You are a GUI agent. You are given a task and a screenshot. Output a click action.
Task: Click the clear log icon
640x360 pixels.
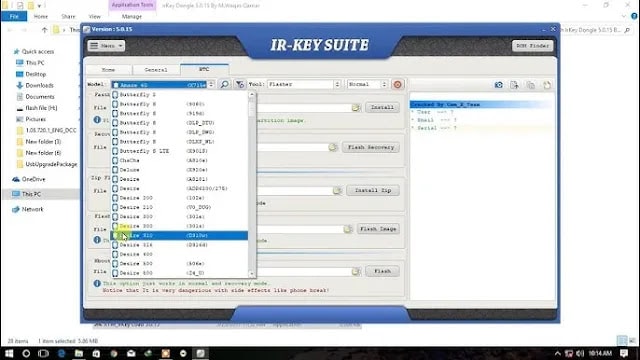(547, 85)
